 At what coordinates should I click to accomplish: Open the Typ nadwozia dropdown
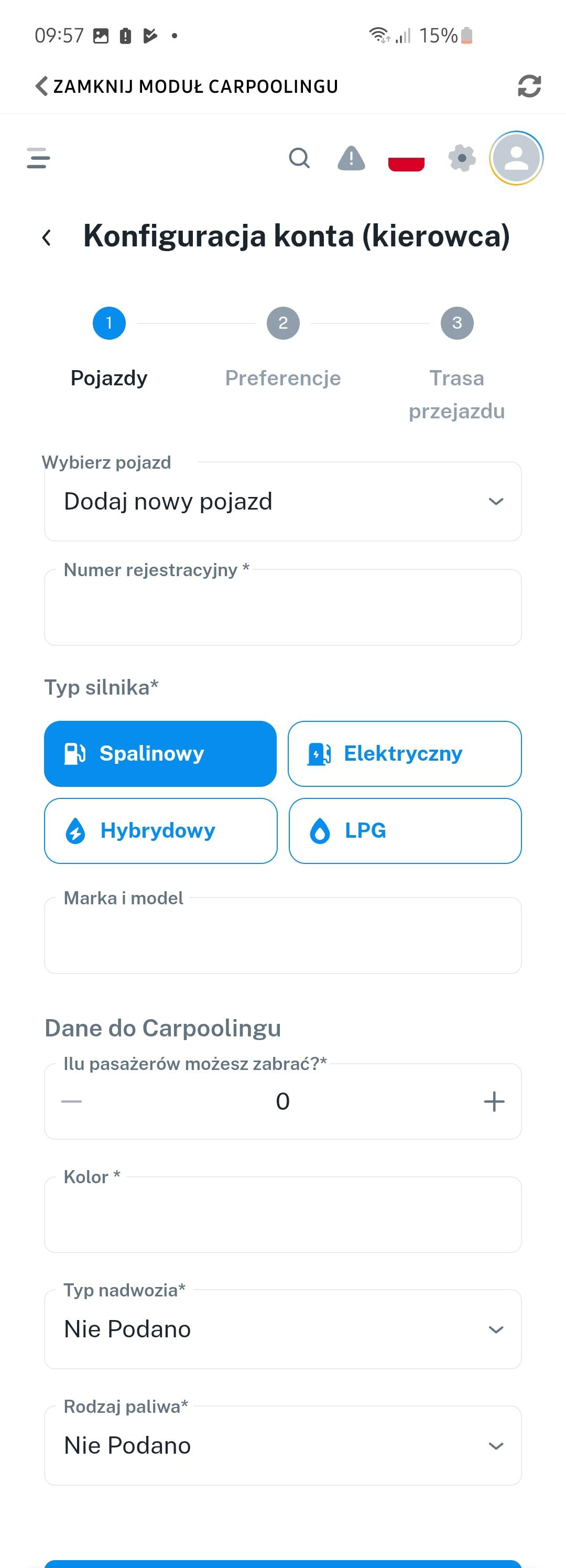(x=282, y=1329)
